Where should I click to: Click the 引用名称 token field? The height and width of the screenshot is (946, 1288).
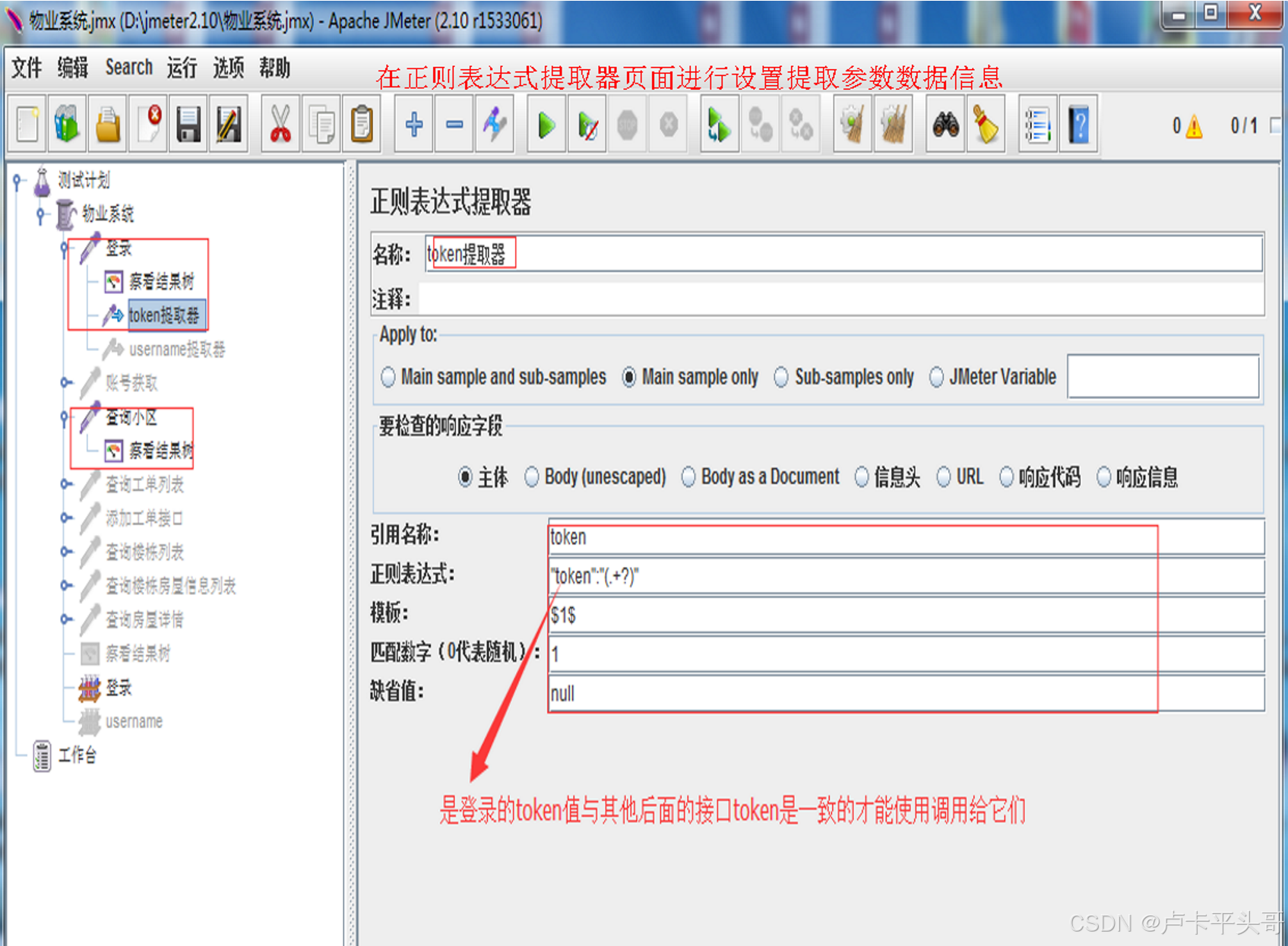(906, 537)
